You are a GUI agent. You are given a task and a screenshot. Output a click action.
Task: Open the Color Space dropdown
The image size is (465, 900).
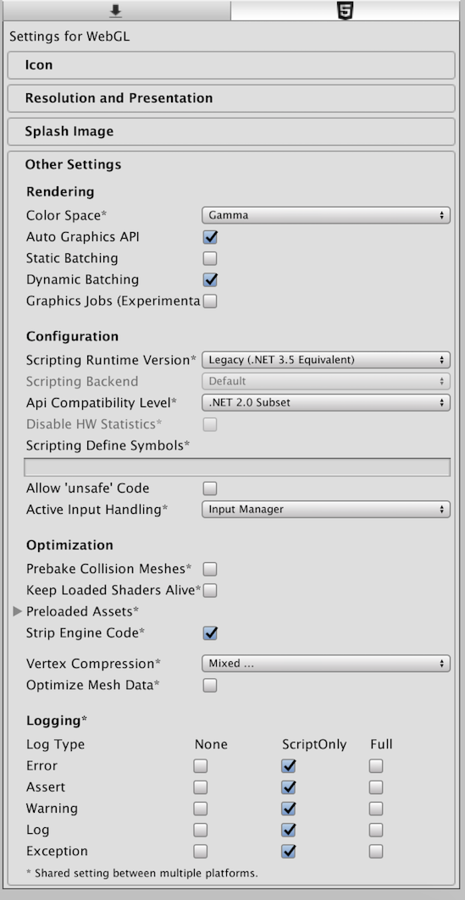[x=326, y=215]
